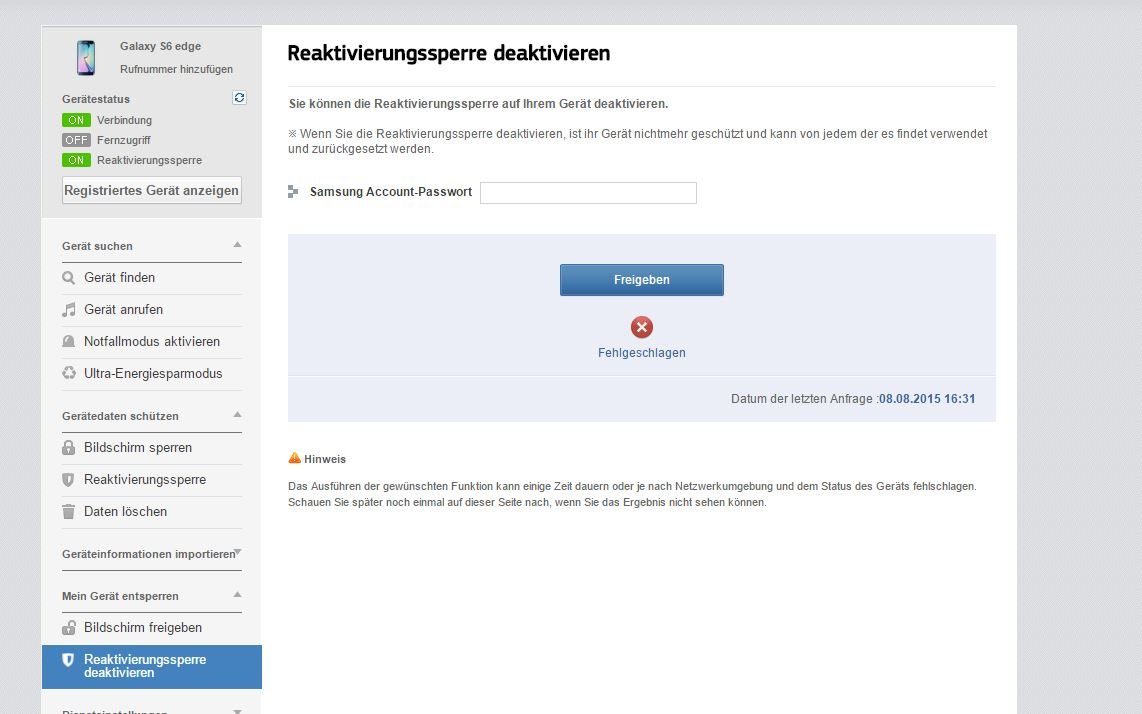The width and height of the screenshot is (1142, 714).
Task: Collapse the Gerätedaten schützen section arrow
Action: click(237, 415)
